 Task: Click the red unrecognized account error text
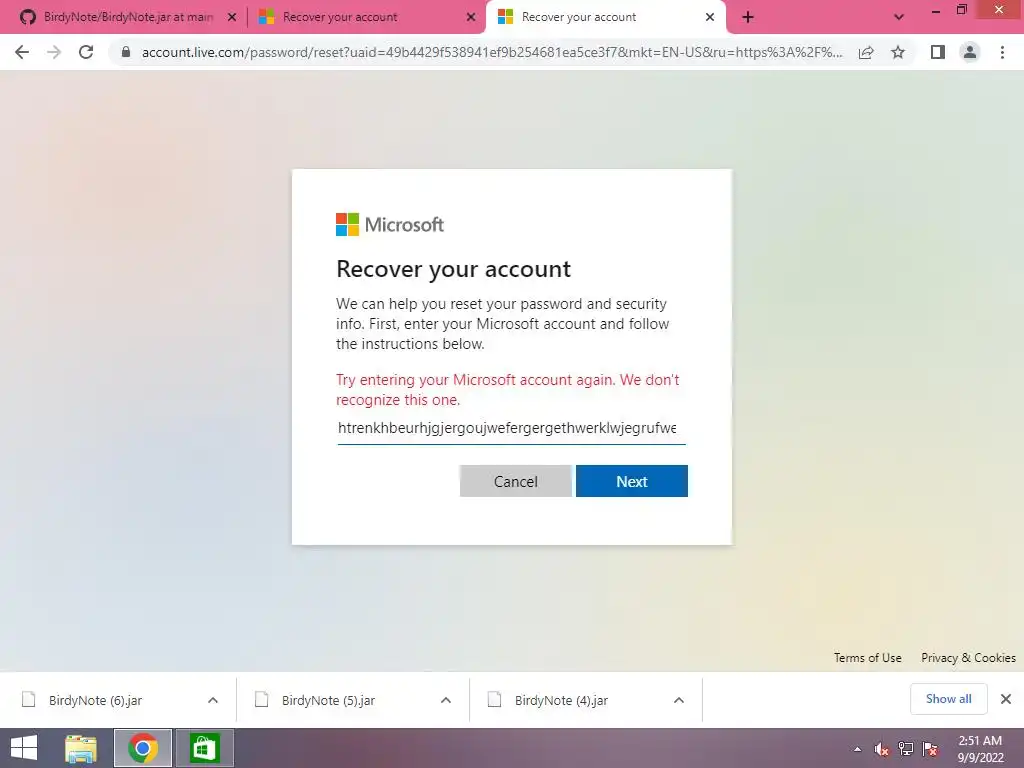(507, 390)
